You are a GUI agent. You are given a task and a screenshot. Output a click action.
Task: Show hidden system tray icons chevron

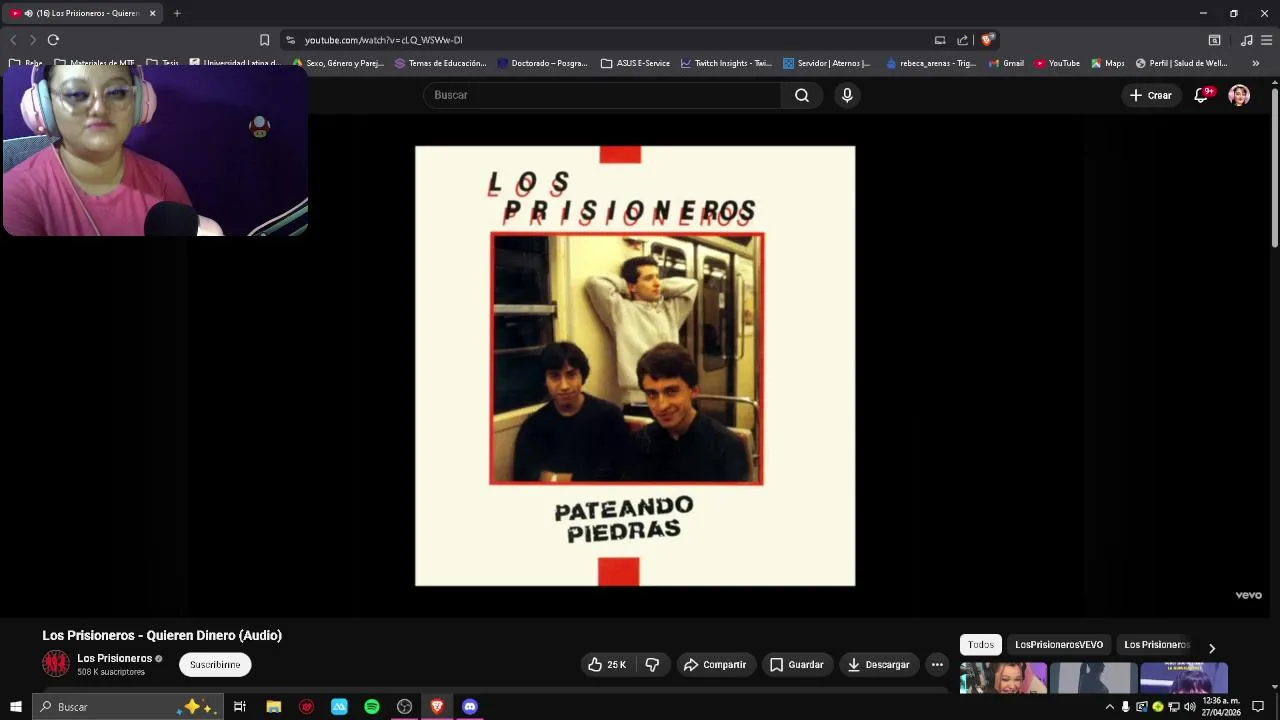click(1109, 707)
